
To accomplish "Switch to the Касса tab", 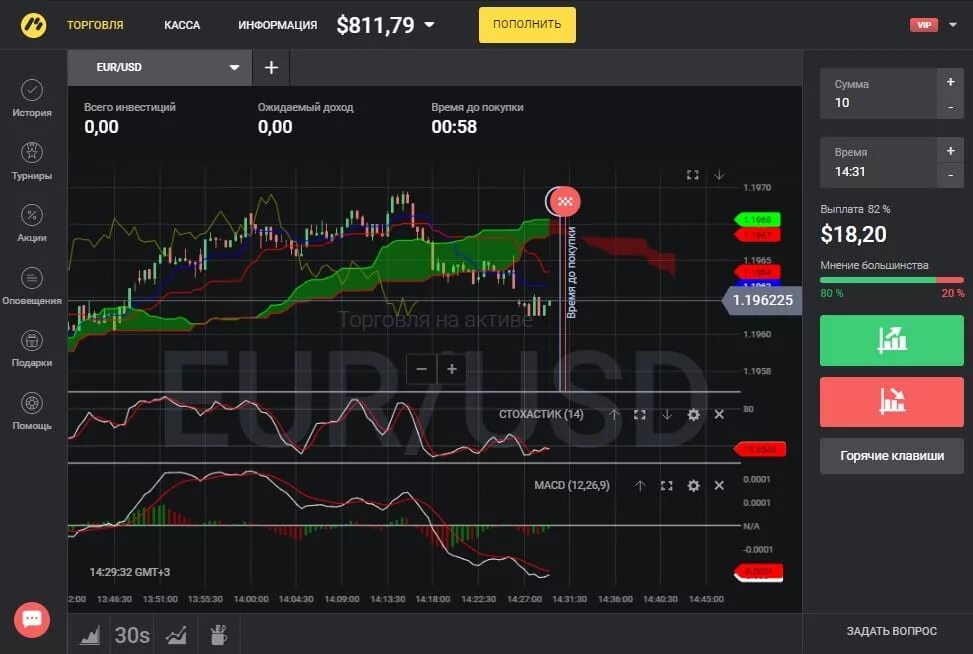I will 182,24.
